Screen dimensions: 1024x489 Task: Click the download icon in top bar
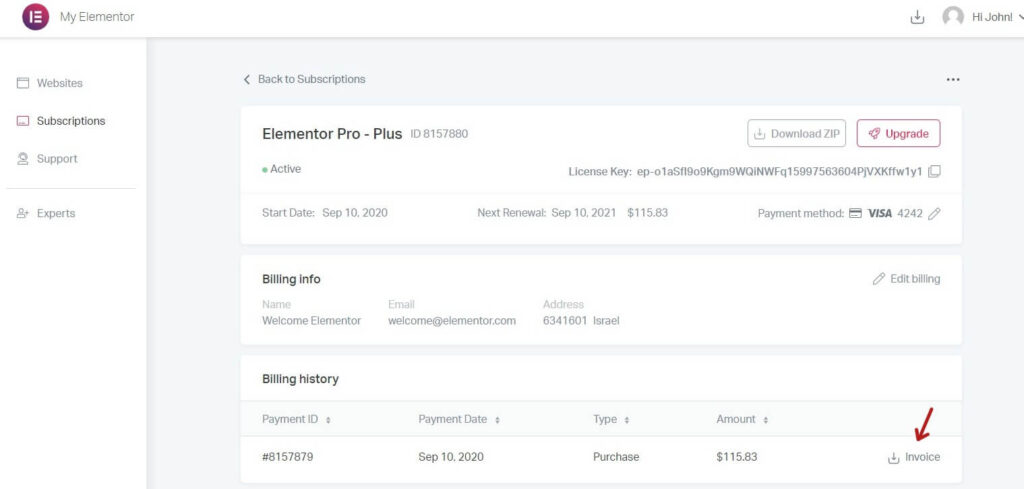917,18
